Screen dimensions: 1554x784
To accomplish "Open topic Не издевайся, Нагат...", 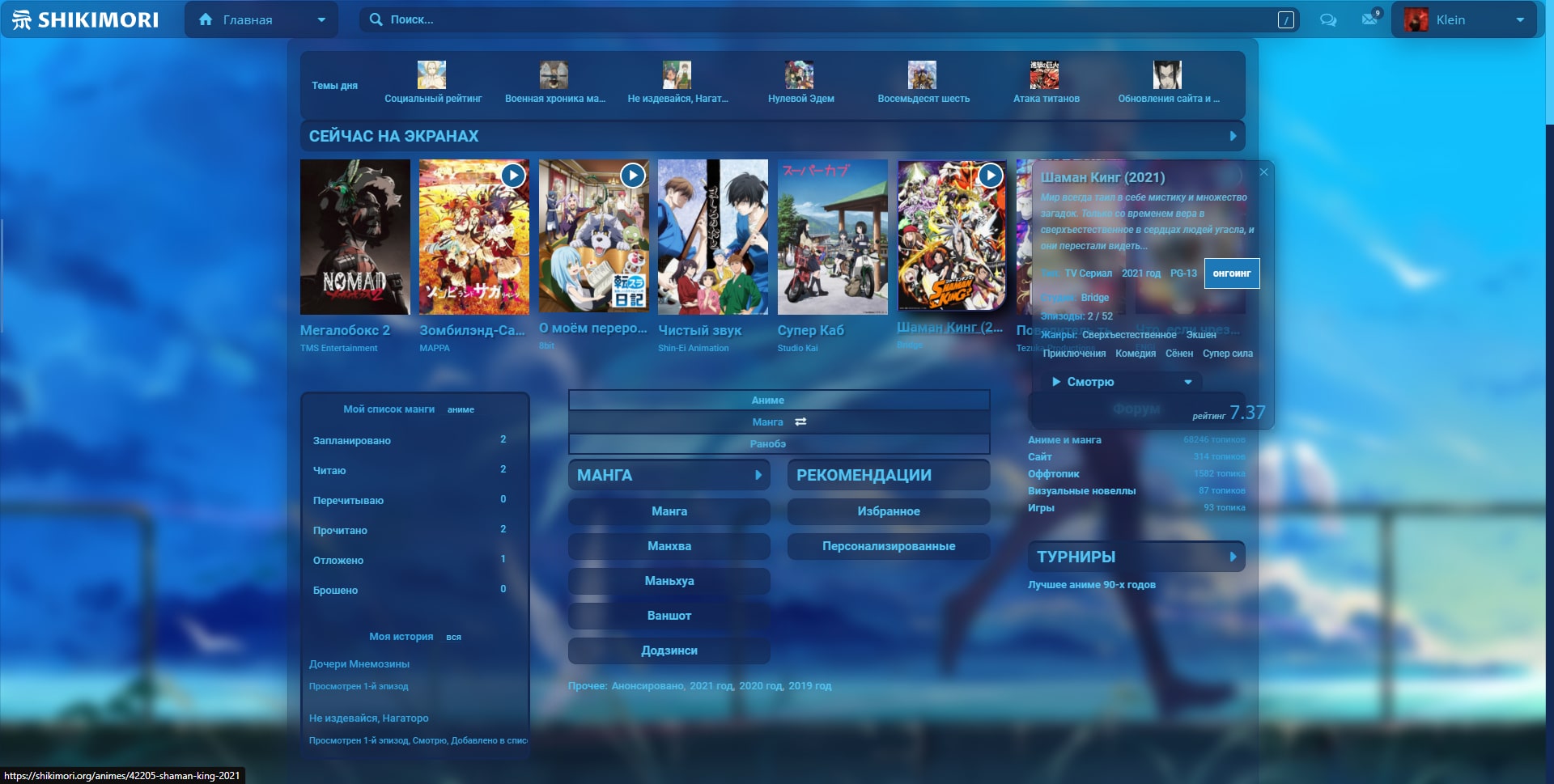I will [678, 99].
